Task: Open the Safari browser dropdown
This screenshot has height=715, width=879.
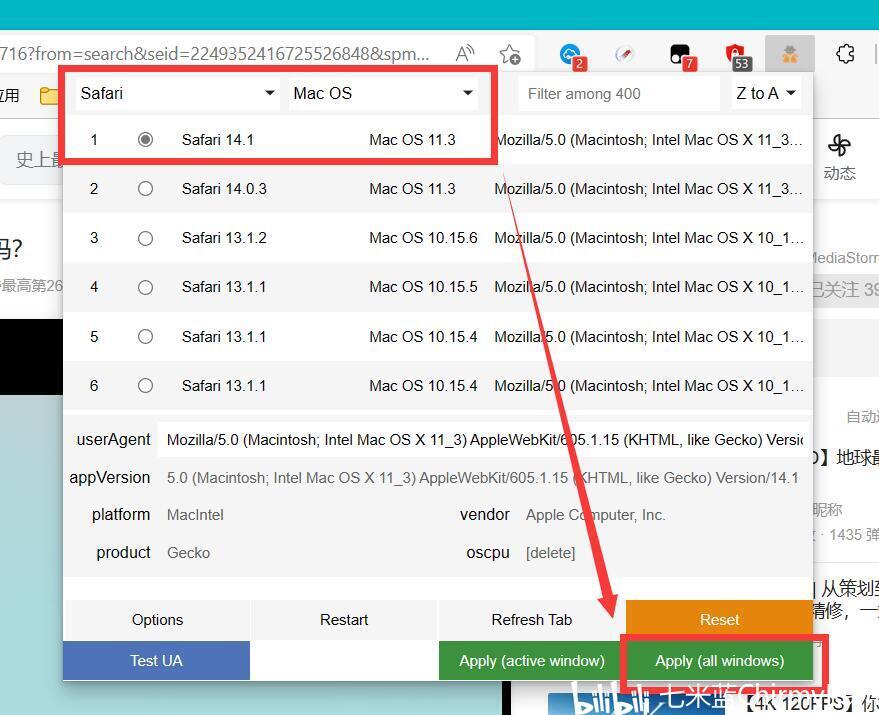Action: pyautogui.click(x=178, y=93)
